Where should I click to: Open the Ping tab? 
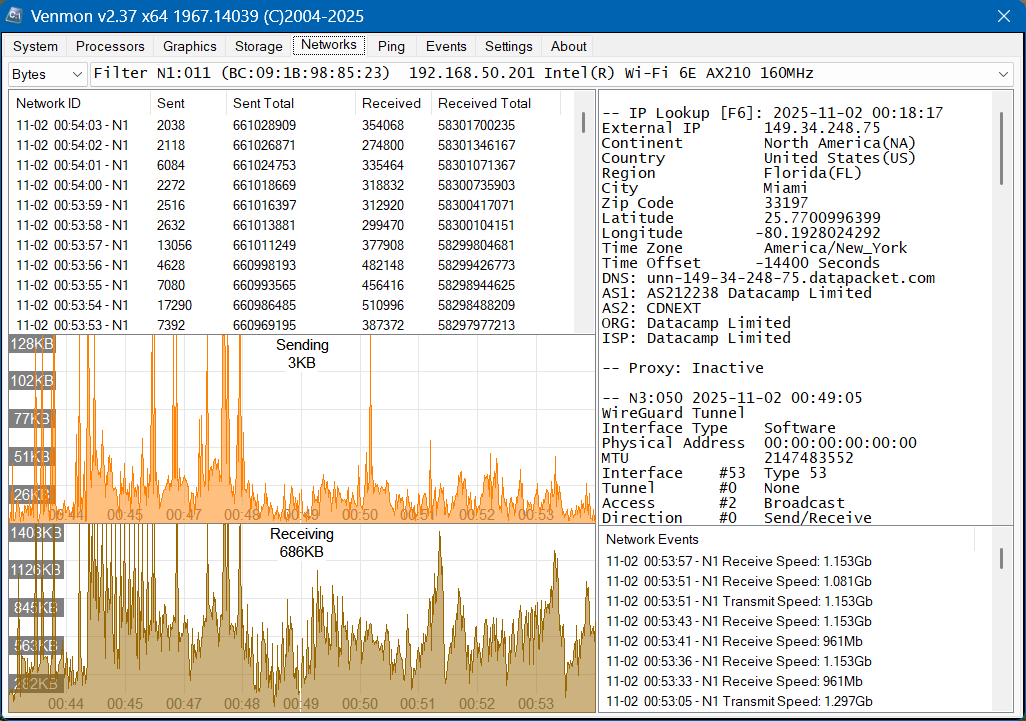coord(391,46)
